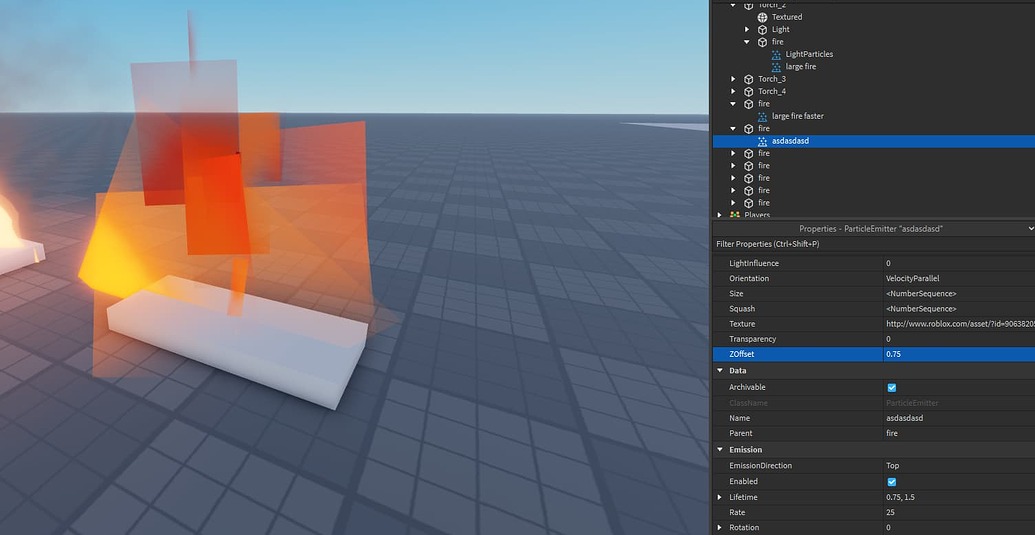This screenshot has width=1035, height=535.
Task: Expand the Rotation property arrow
Action: click(720, 528)
